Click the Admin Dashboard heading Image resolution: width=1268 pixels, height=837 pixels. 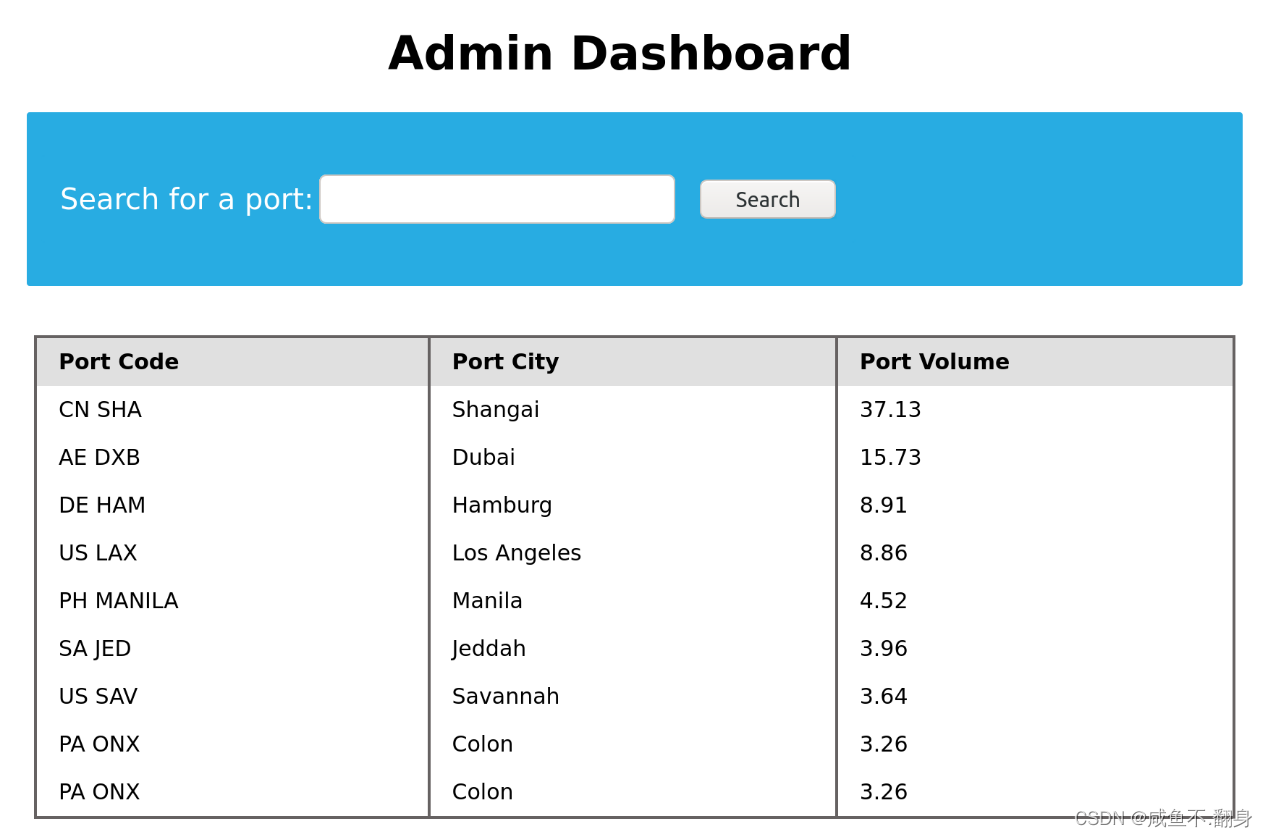pos(619,54)
